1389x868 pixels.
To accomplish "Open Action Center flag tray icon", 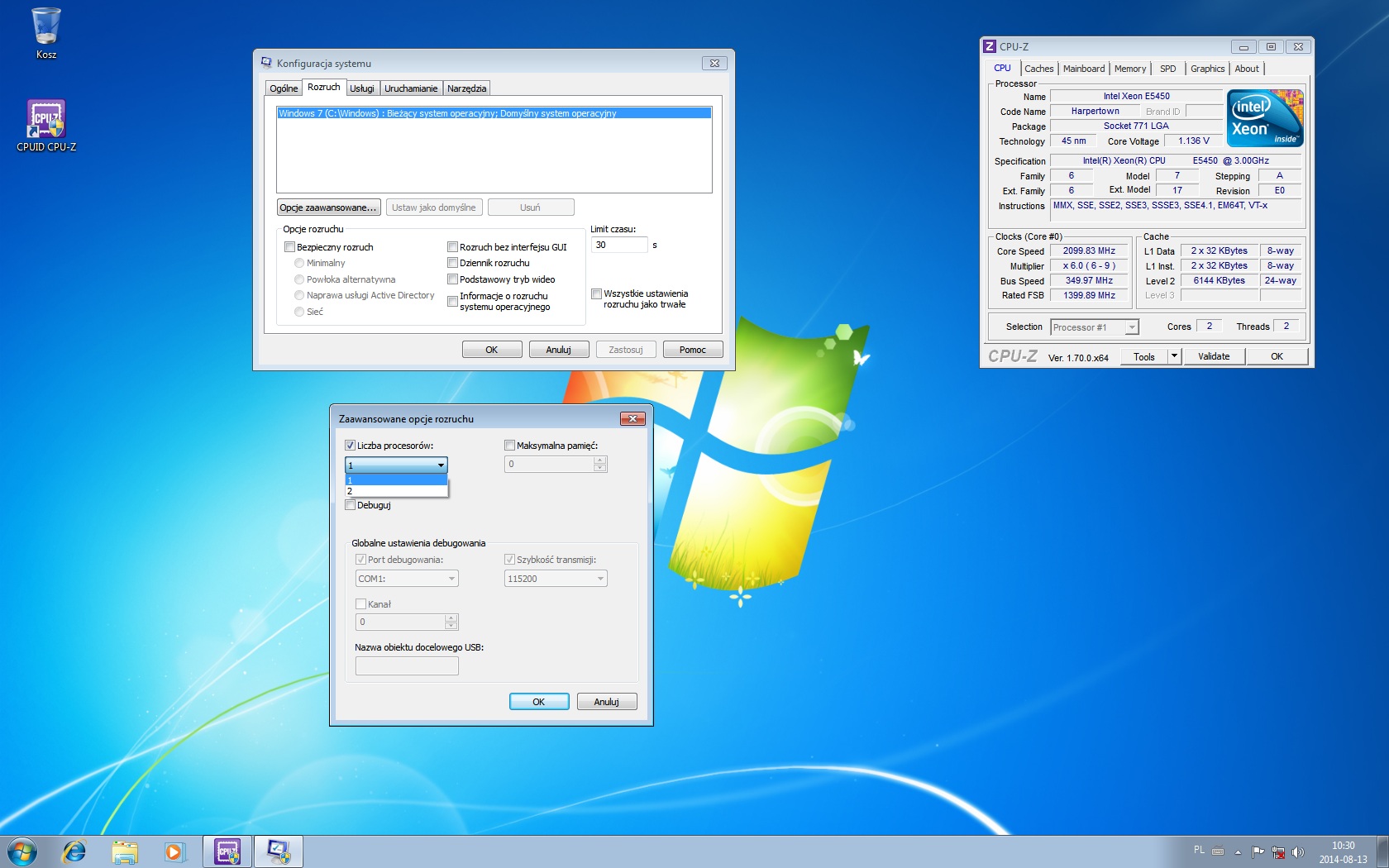I will pyautogui.click(x=1258, y=851).
